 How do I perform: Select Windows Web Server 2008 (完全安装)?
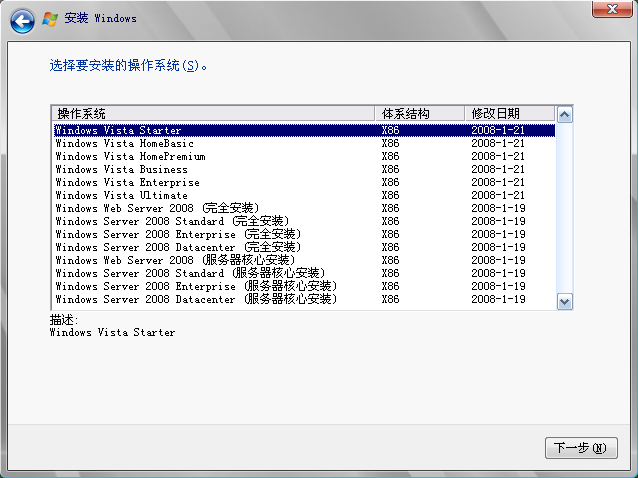coord(304,208)
